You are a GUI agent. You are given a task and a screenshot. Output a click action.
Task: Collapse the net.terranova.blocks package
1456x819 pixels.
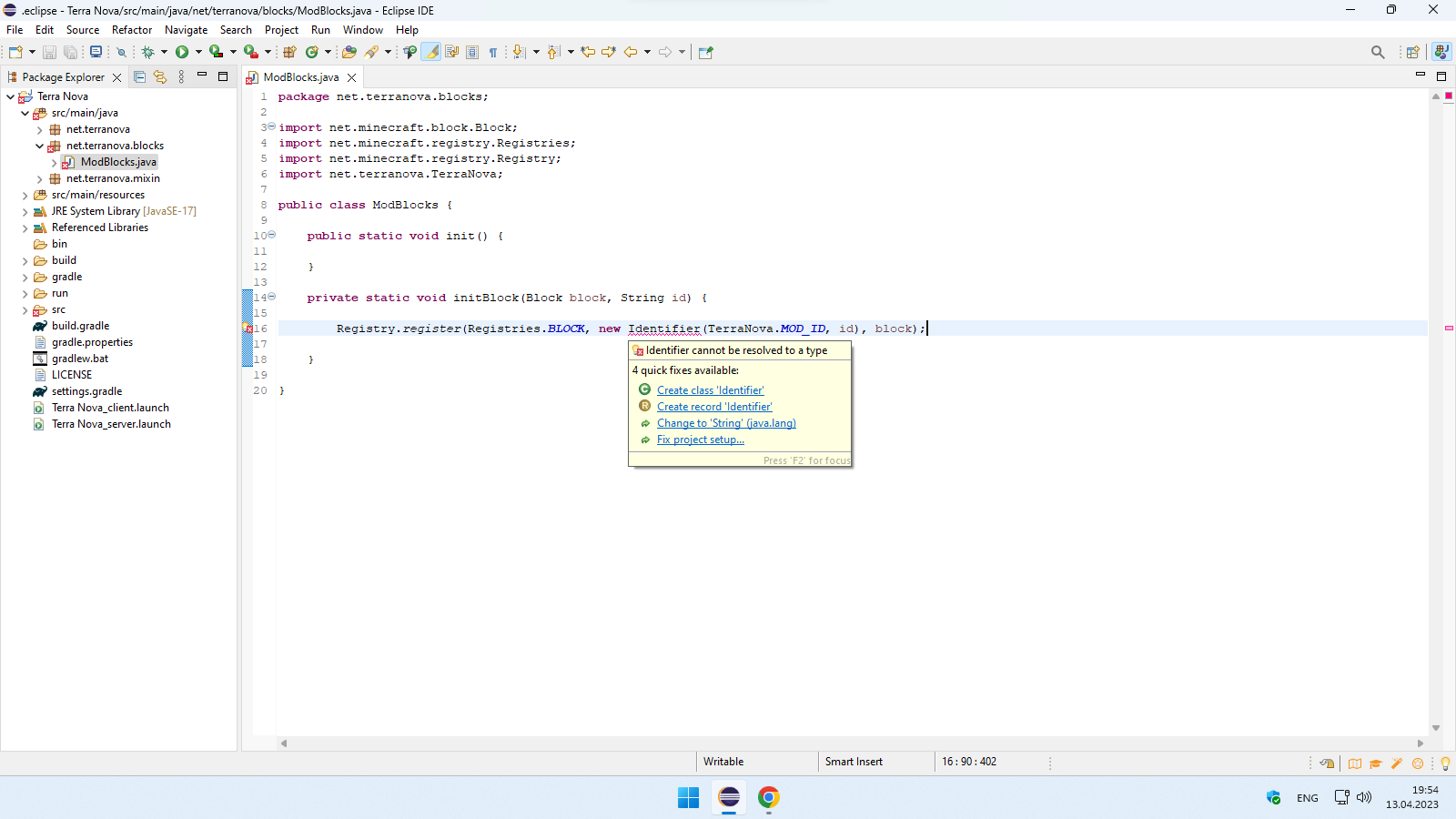[39, 146]
